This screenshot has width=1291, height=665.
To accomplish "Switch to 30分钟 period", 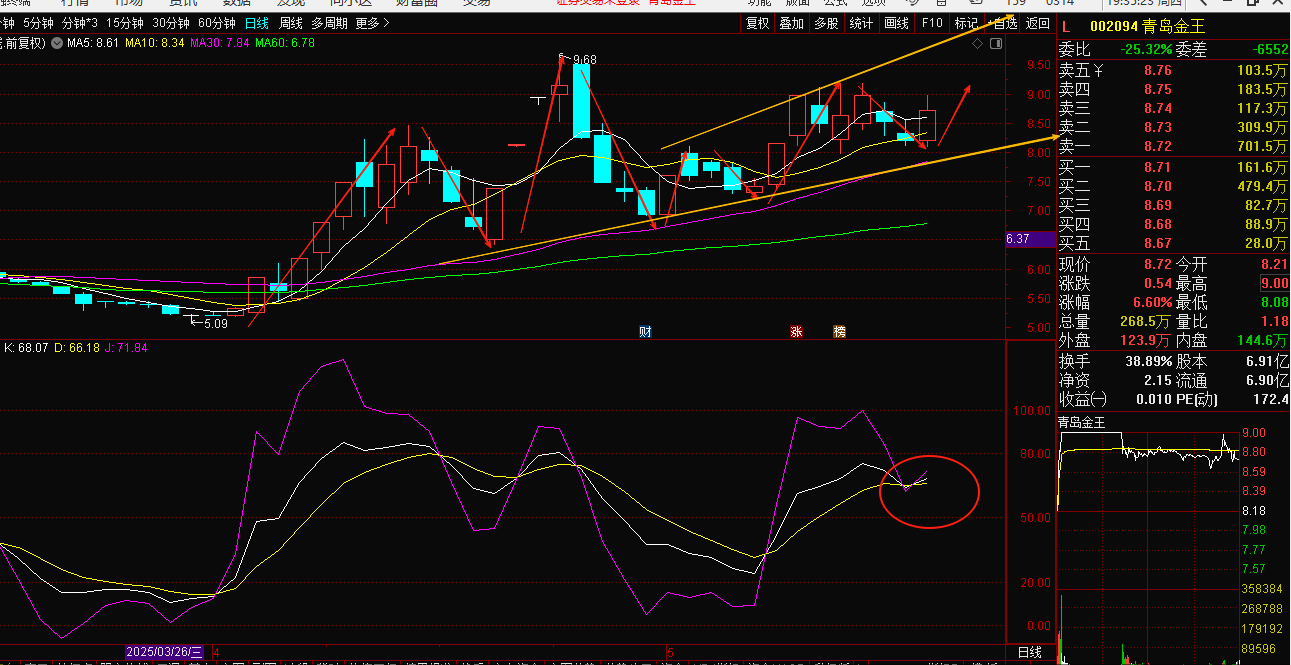I will click(x=171, y=23).
